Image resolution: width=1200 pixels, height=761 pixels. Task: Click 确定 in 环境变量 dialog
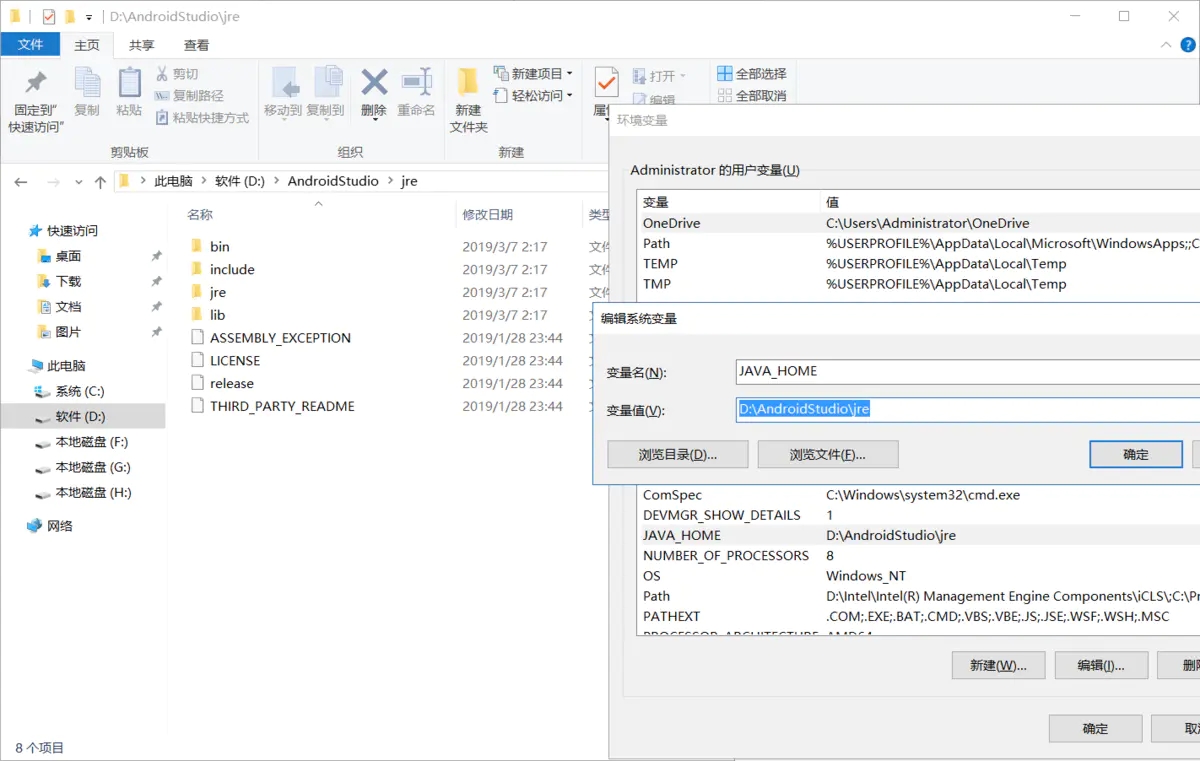pos(1095,728)
